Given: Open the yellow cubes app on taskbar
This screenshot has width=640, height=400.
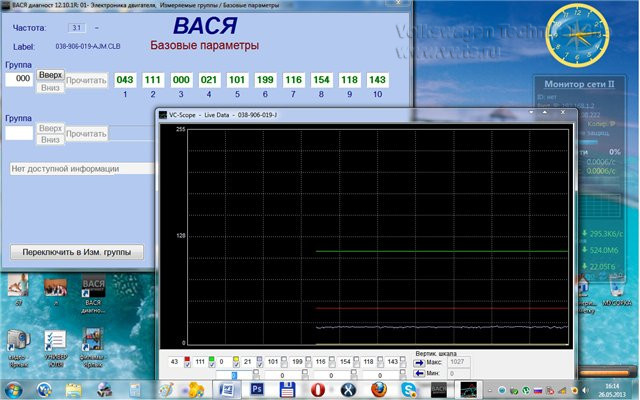Looking at the screenshot, I should [x=196, y=390].
